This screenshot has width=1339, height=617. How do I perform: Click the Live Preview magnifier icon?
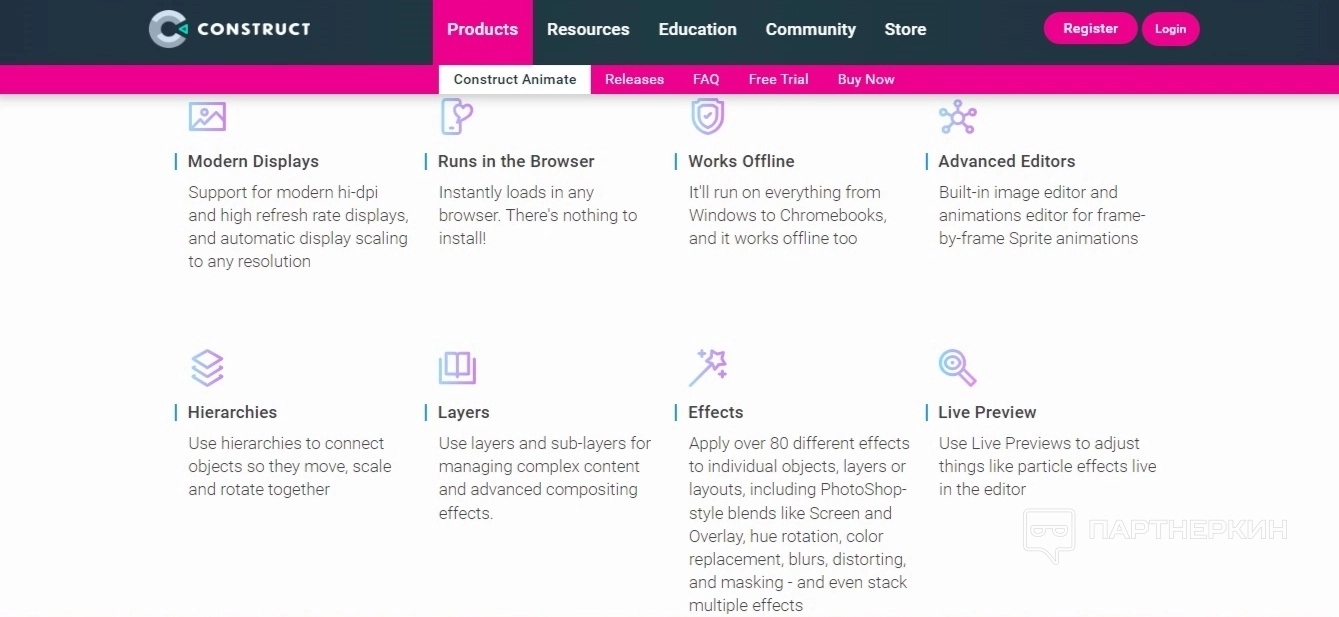pos(957,368)
